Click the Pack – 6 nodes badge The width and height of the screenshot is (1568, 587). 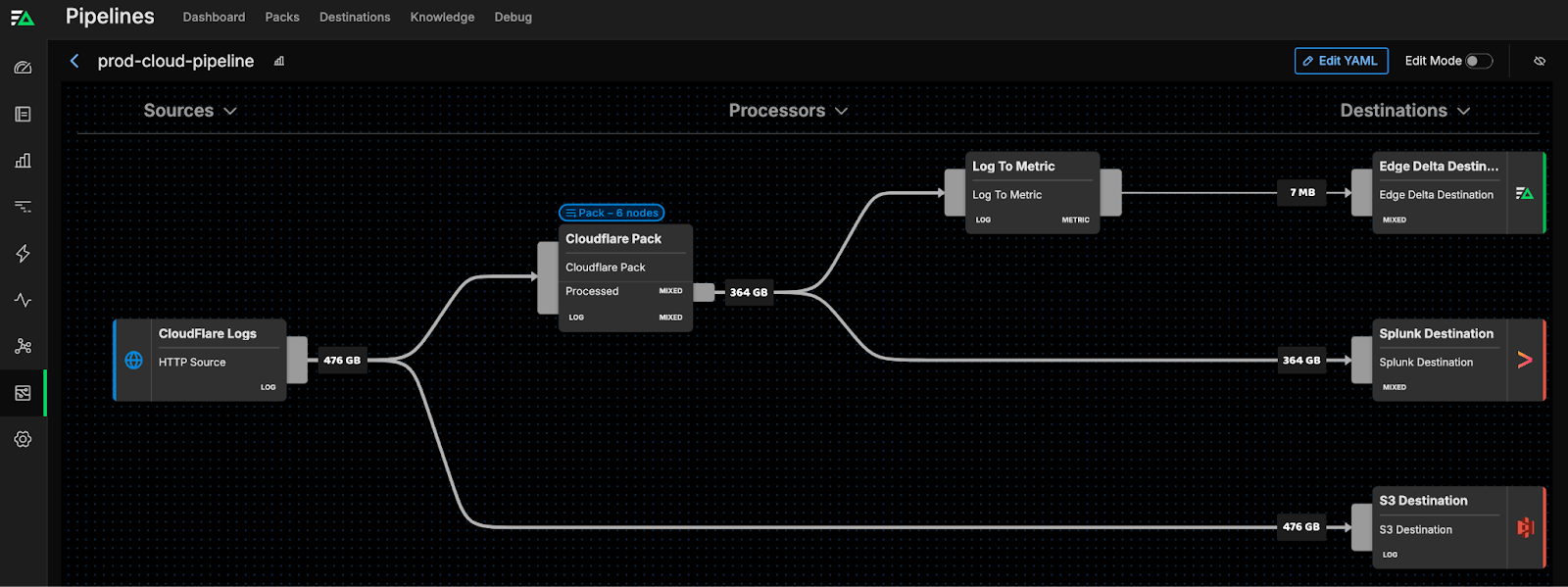[612, 213]
